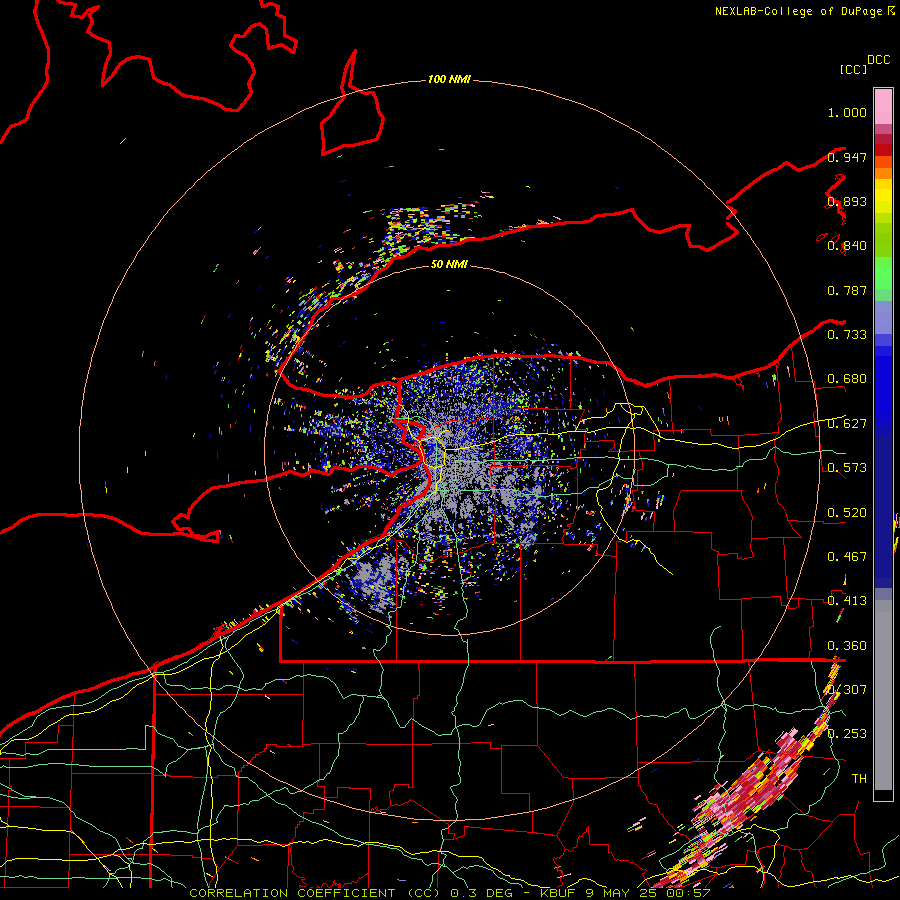Select the 0.307 scale value
This screenshot has height=900, width=900.
(x=847, y=689)
